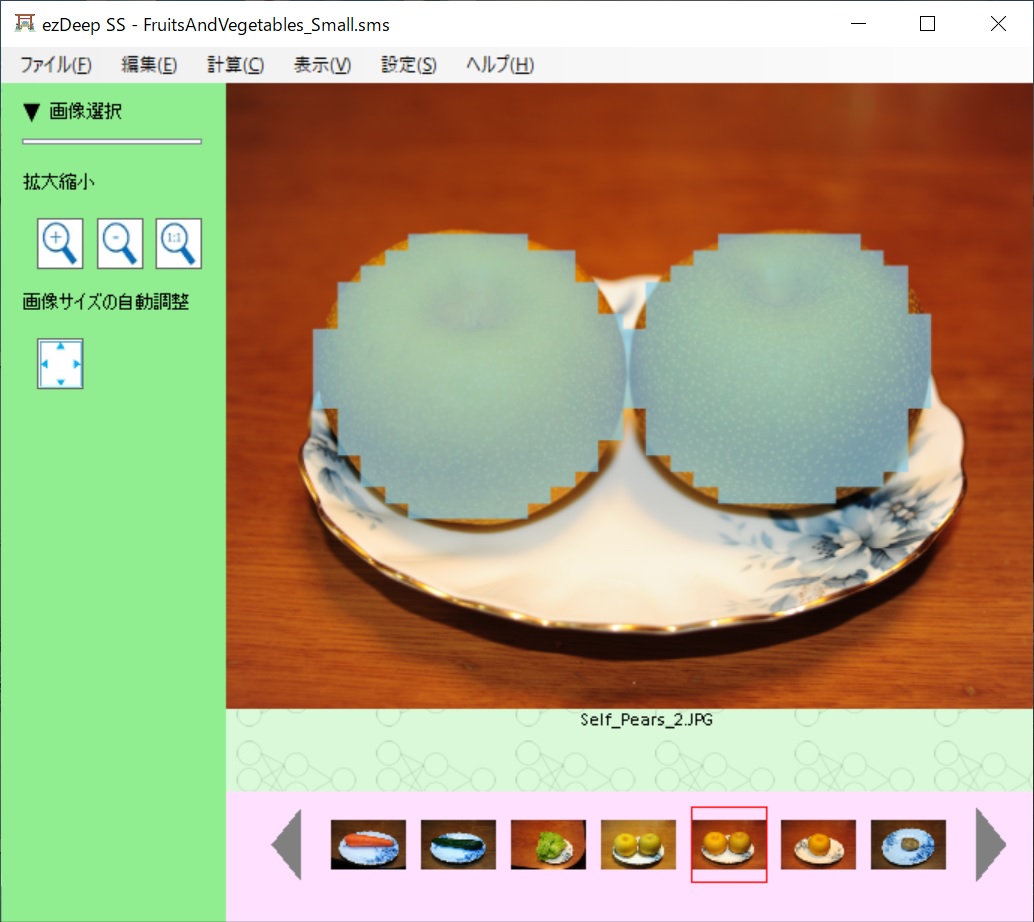
Task: Select the last thumbnail with blue plate
Action: [908, 845]
